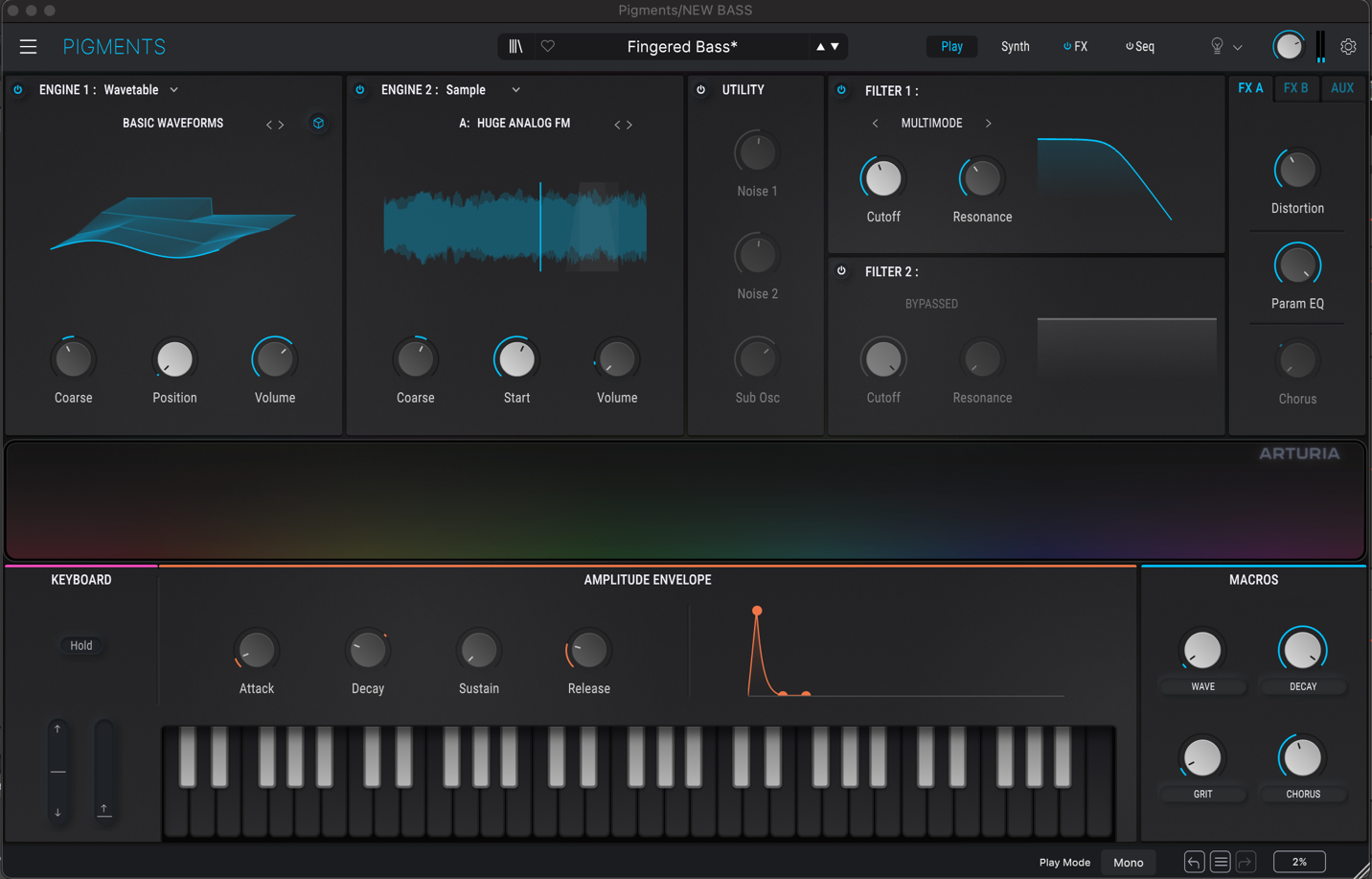Click the Engine 2 Start knob

coord(516,359)
